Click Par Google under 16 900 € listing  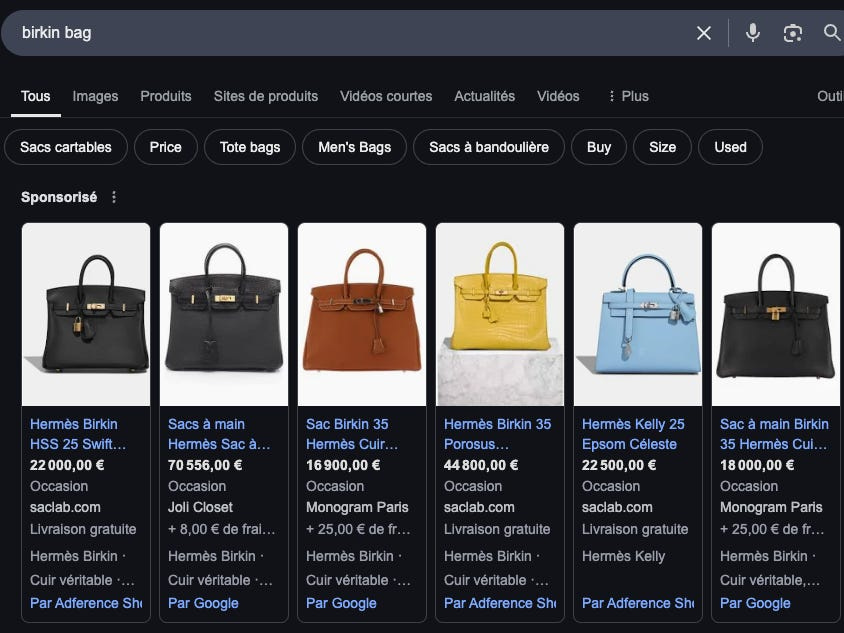(341, 603)
